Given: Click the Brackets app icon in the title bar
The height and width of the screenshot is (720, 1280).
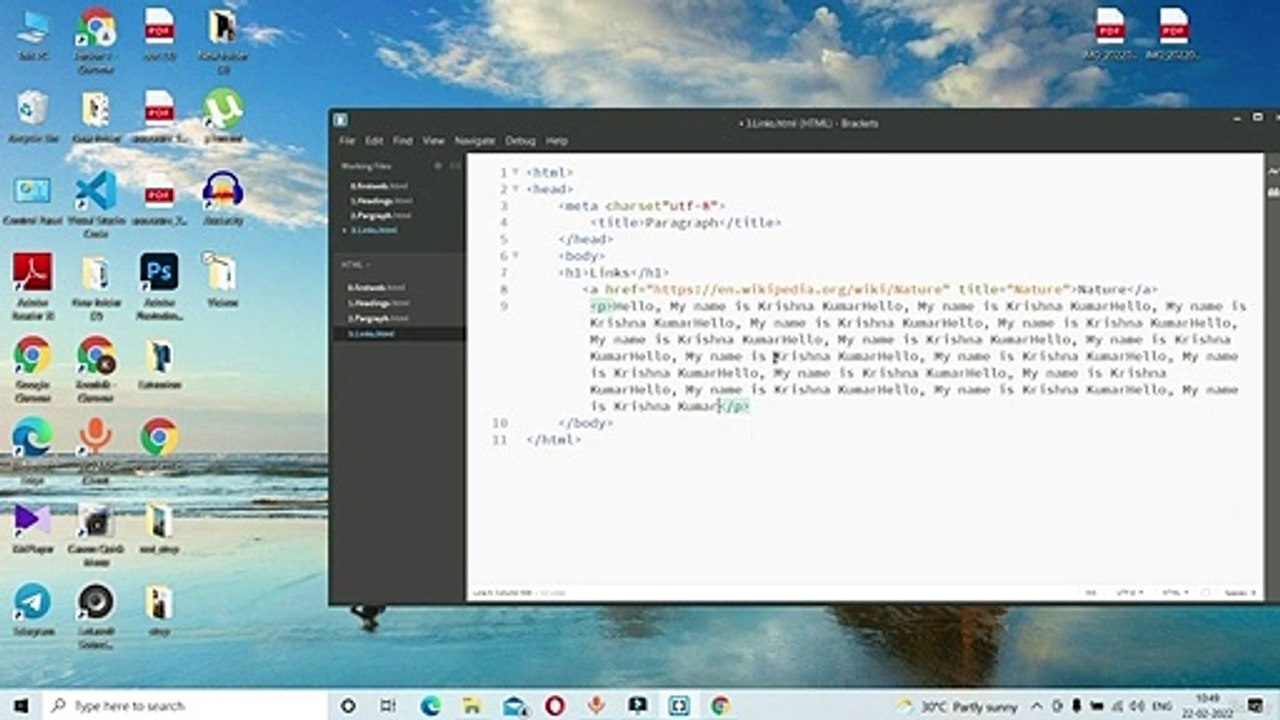Looking at the screenshot, I should tap(340, 120).
